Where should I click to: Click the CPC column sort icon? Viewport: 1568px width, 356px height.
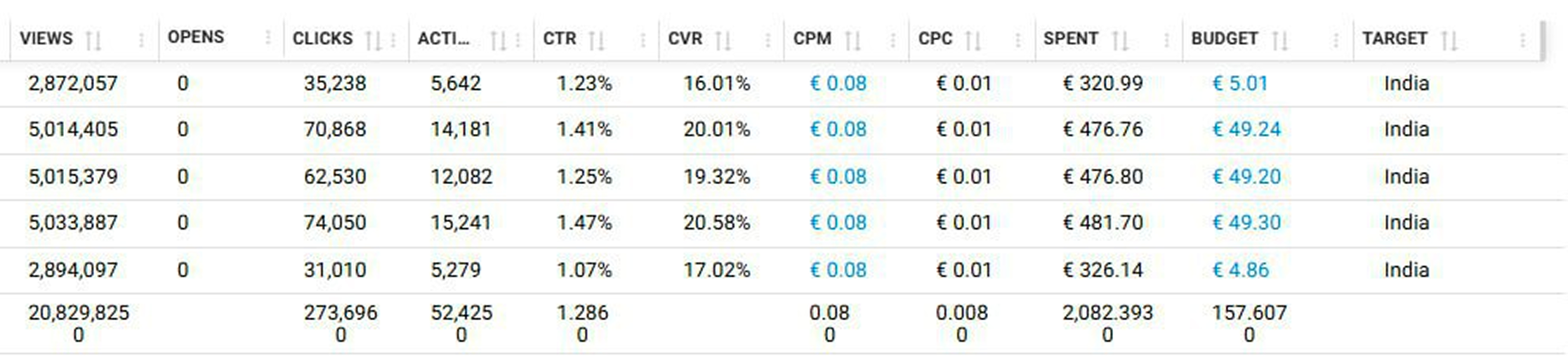(x=973, y=41)
